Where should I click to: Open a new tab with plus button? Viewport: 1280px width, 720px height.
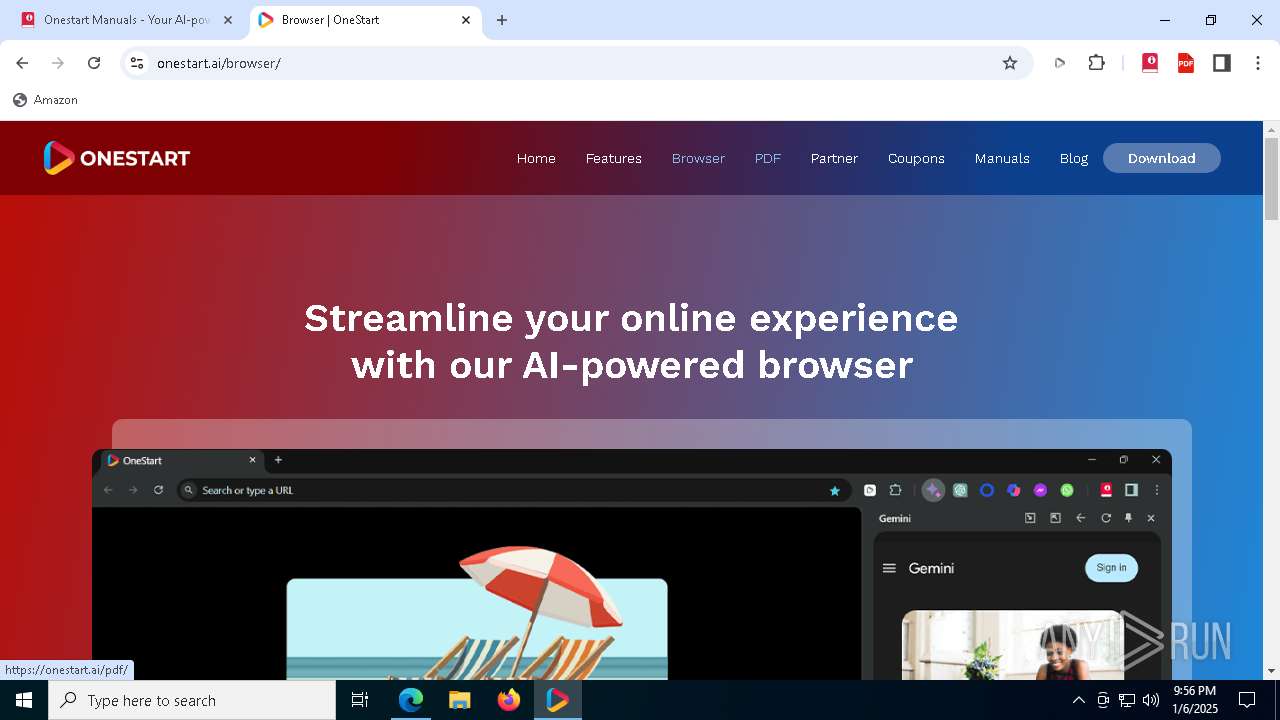(x=502, y=20)
